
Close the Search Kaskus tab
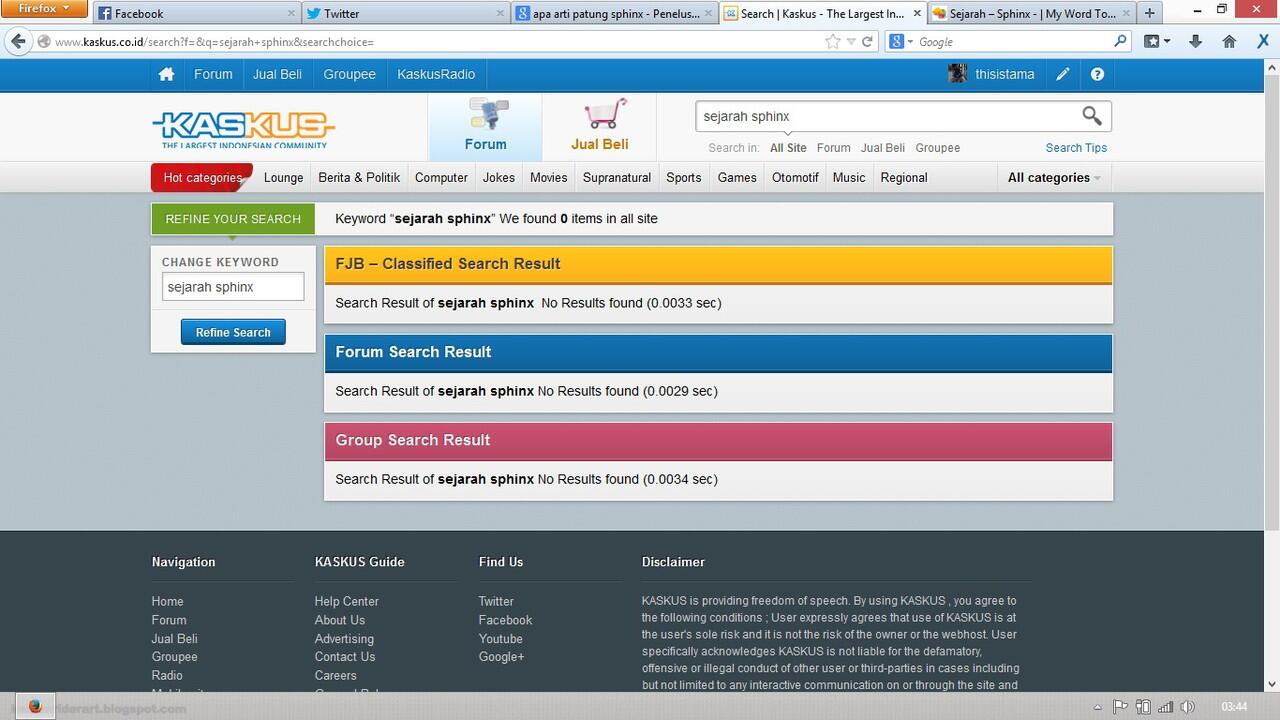[917, 13]
